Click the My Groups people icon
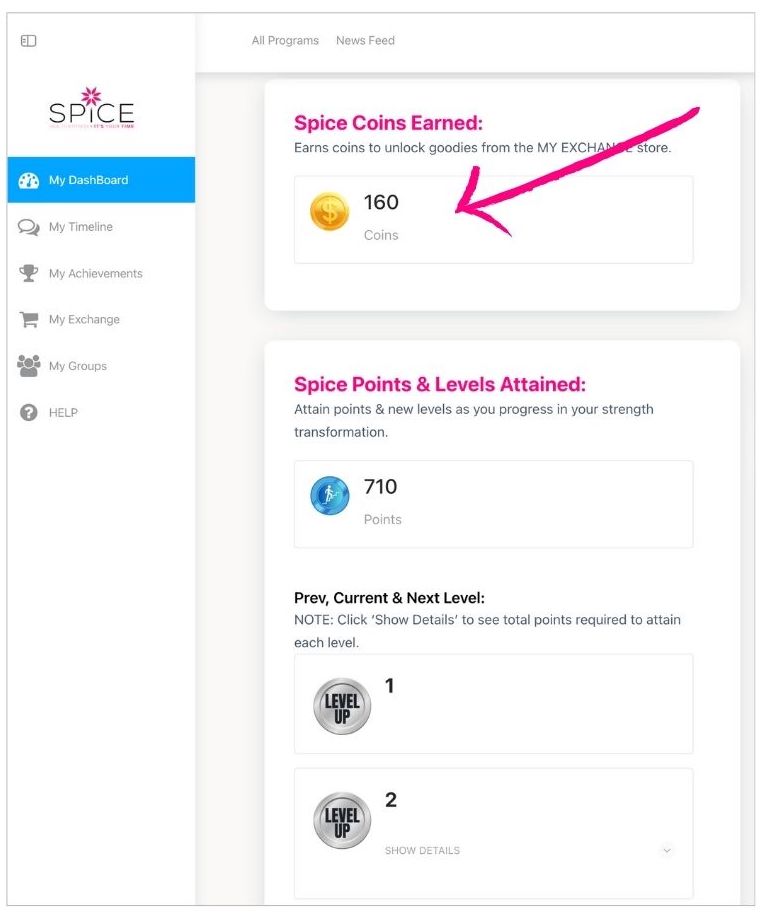The height and width of the screenshot is (921, 763). tap(29, 366)
